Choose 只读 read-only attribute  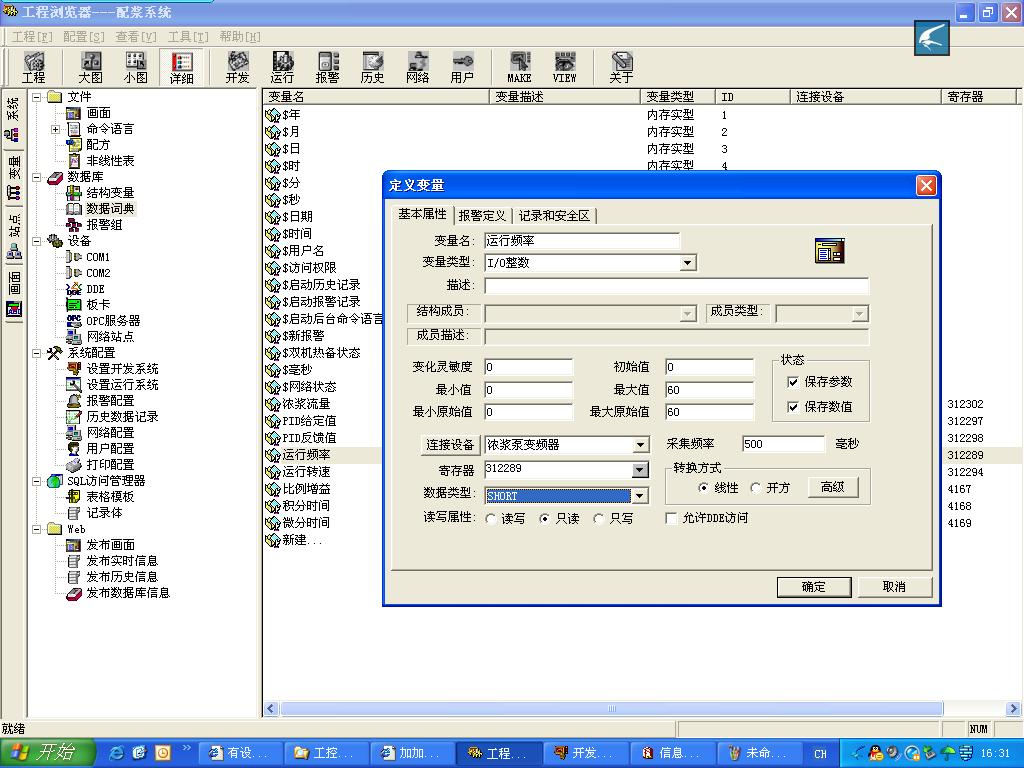[545, 519]
